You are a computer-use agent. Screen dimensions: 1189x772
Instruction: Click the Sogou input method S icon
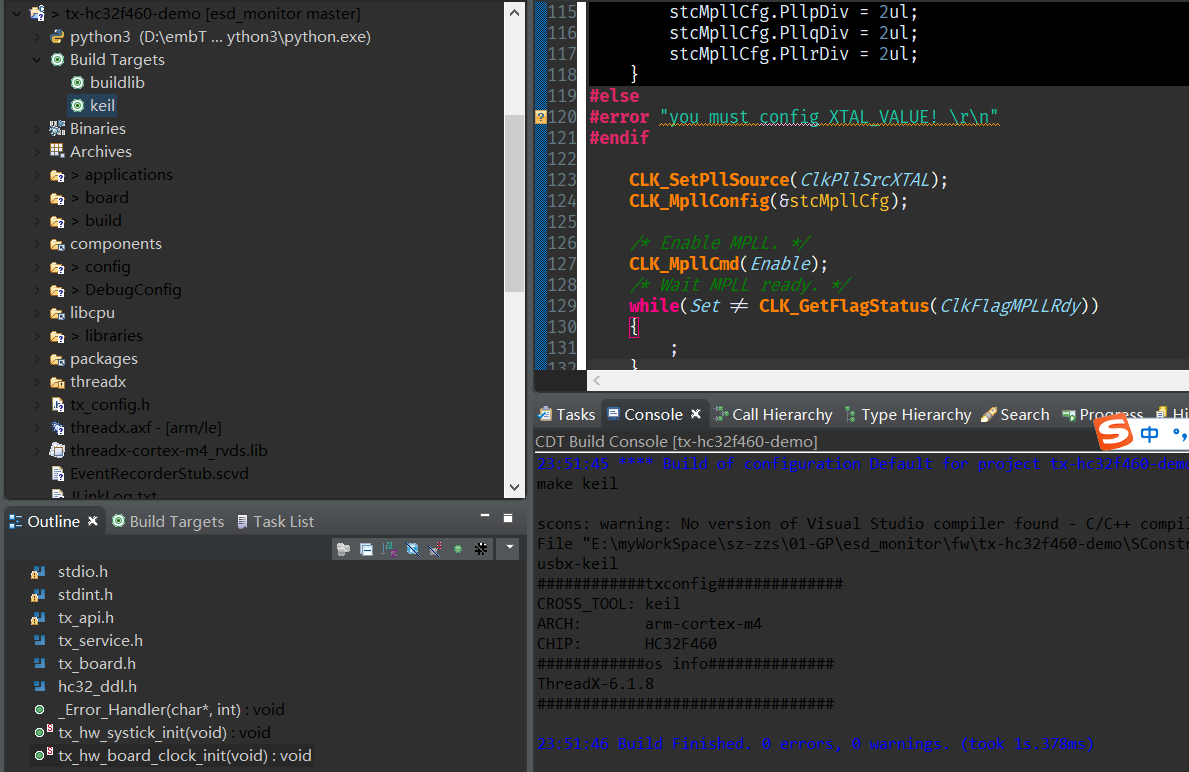(1115, 434)
